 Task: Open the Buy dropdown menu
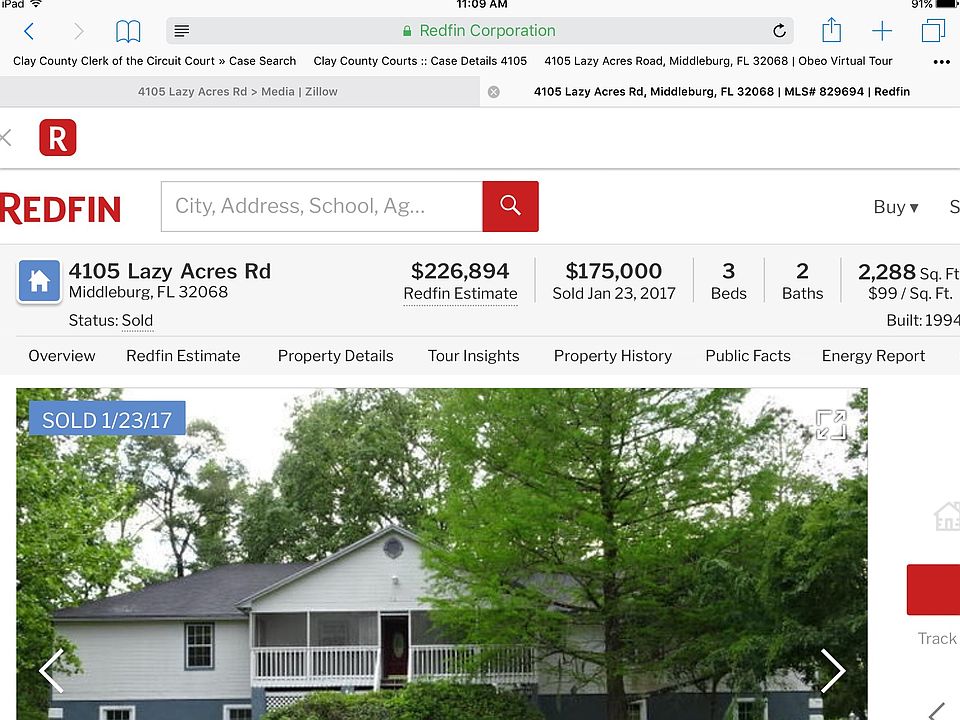pos(896,207)
